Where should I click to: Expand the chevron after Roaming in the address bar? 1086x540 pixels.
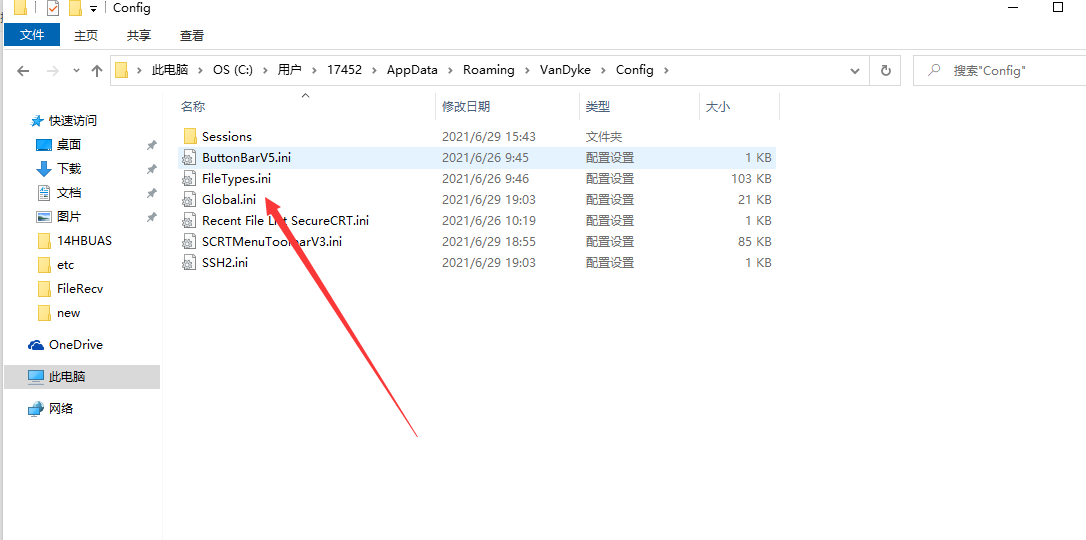[x=527, y=70]
